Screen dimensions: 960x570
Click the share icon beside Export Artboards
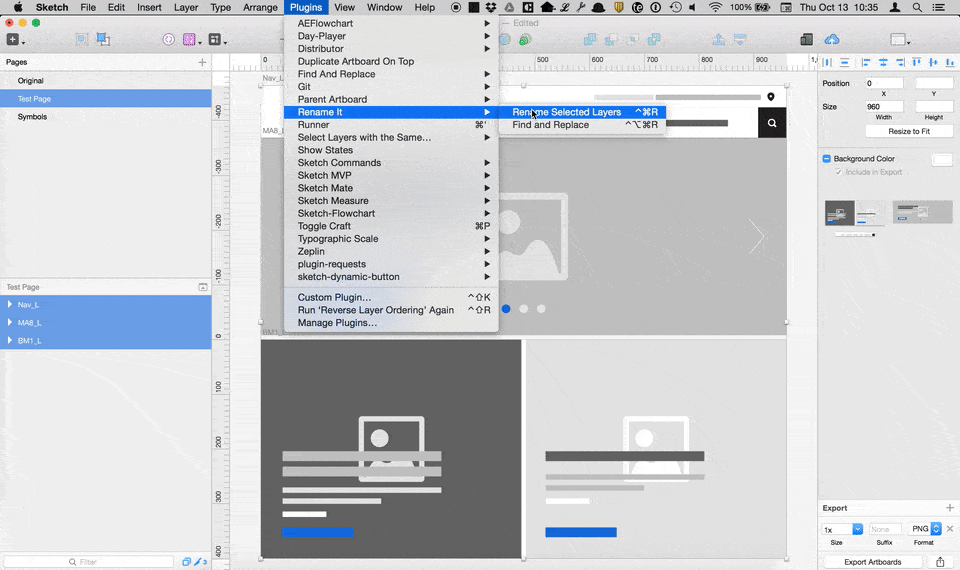[940, 562]
